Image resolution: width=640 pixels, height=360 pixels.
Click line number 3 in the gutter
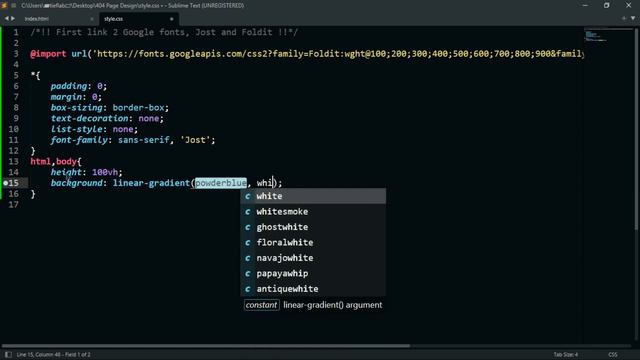point(16,54)
